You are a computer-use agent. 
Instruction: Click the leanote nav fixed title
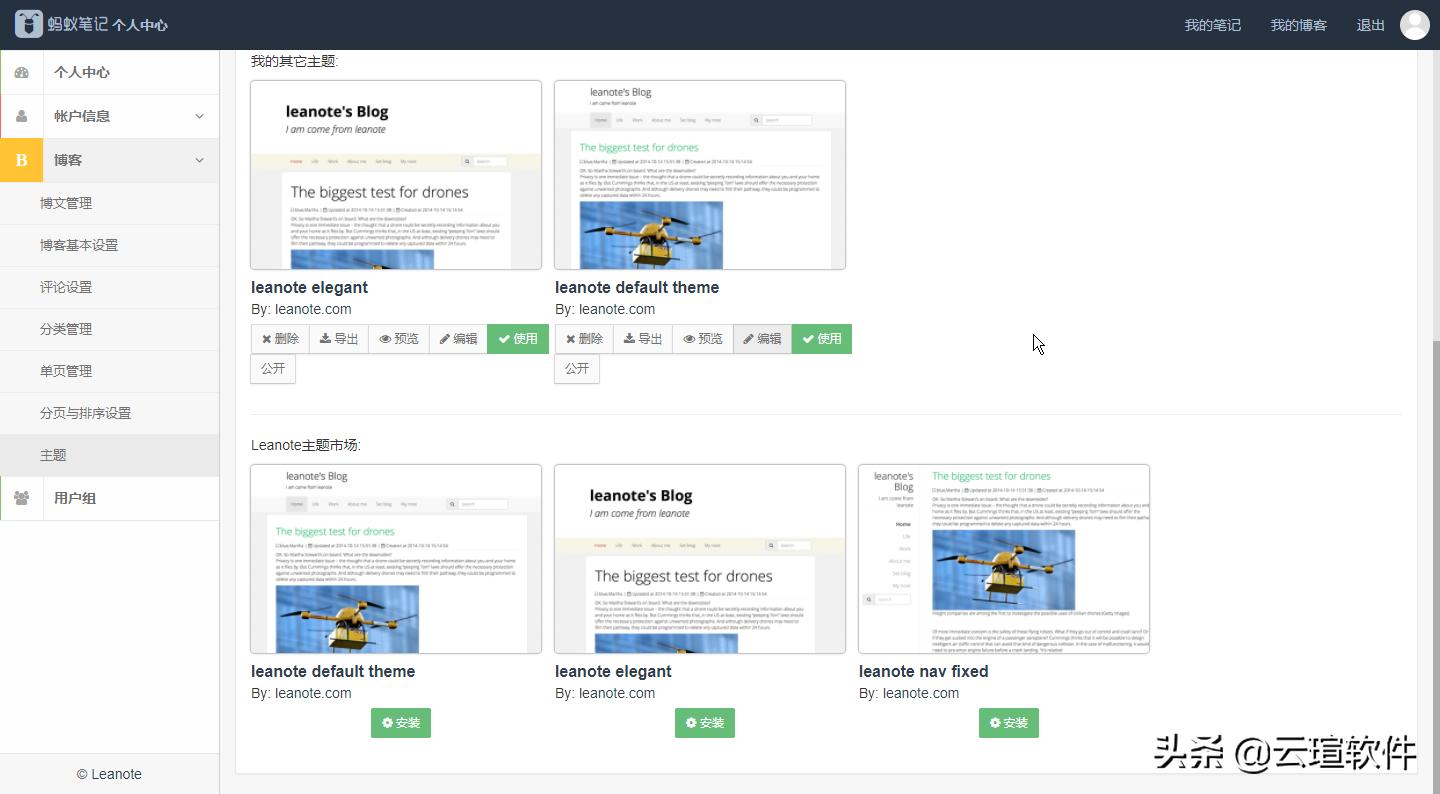pyautogui.click(x=923, y=671)
